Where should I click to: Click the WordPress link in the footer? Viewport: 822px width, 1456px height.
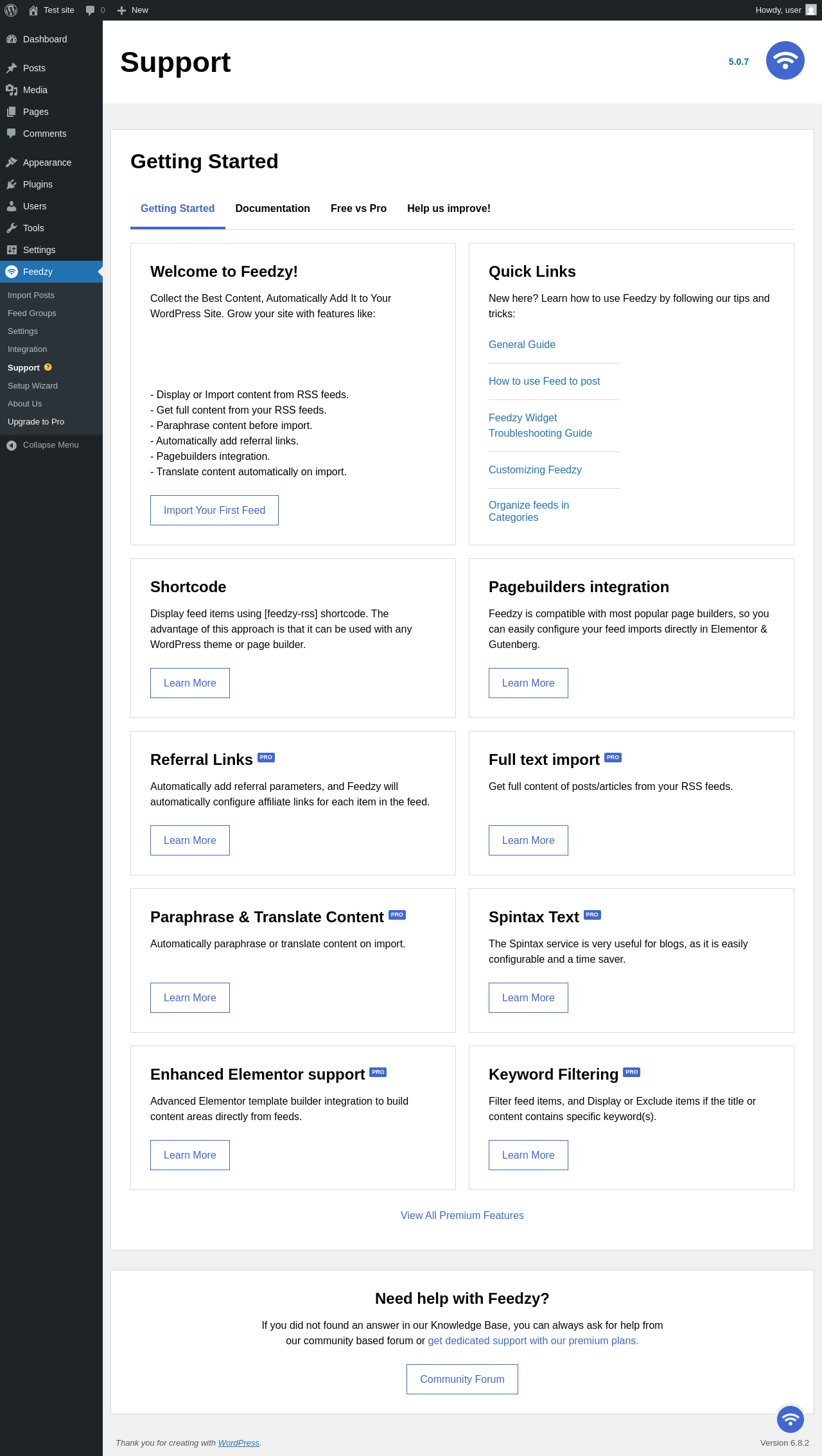click(239, 1443)
